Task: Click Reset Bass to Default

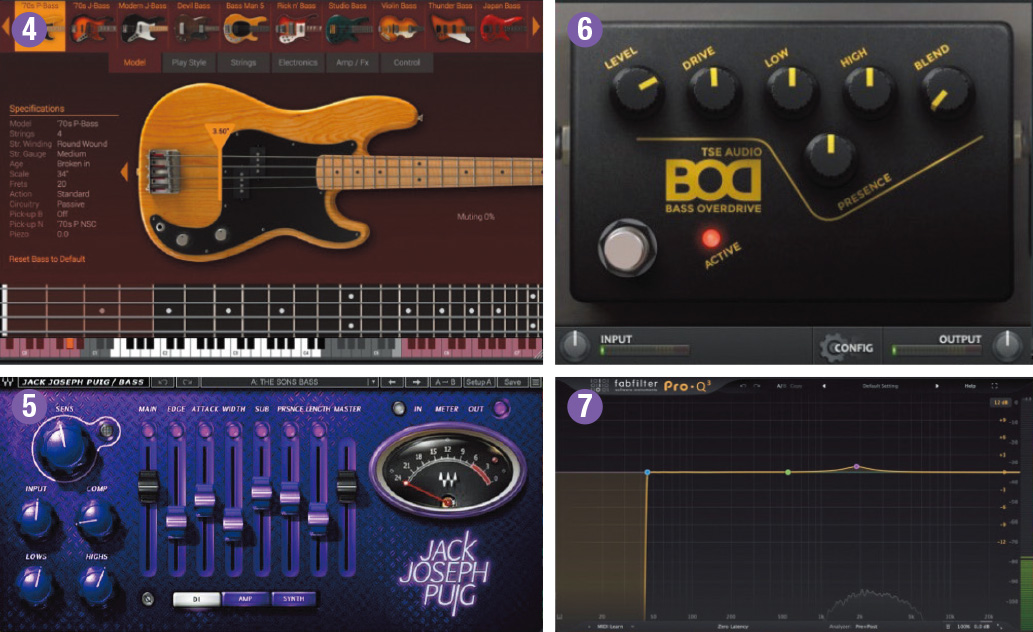Action: click(x=47, y=259)
